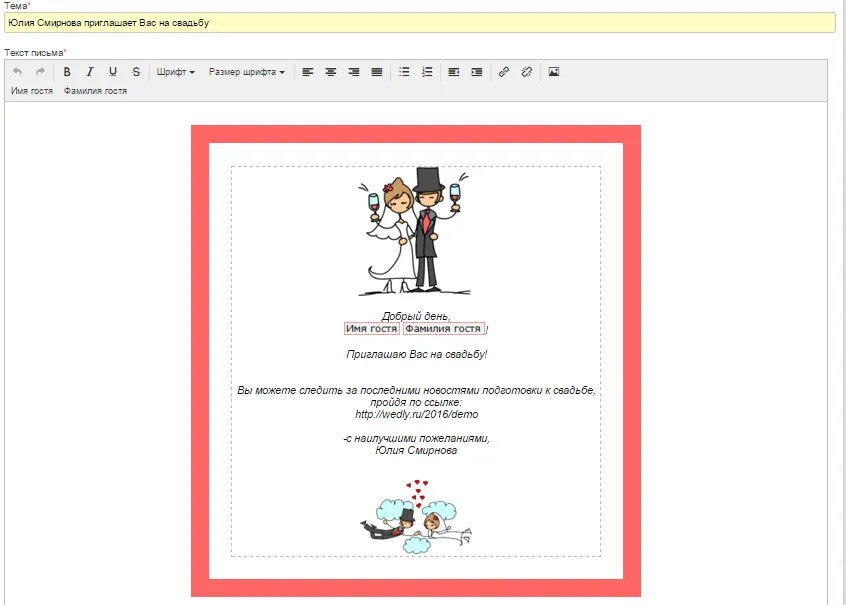Toggle bold formatting
The width and height of the screenshot is (846, 605).
[x=67, y=72]
